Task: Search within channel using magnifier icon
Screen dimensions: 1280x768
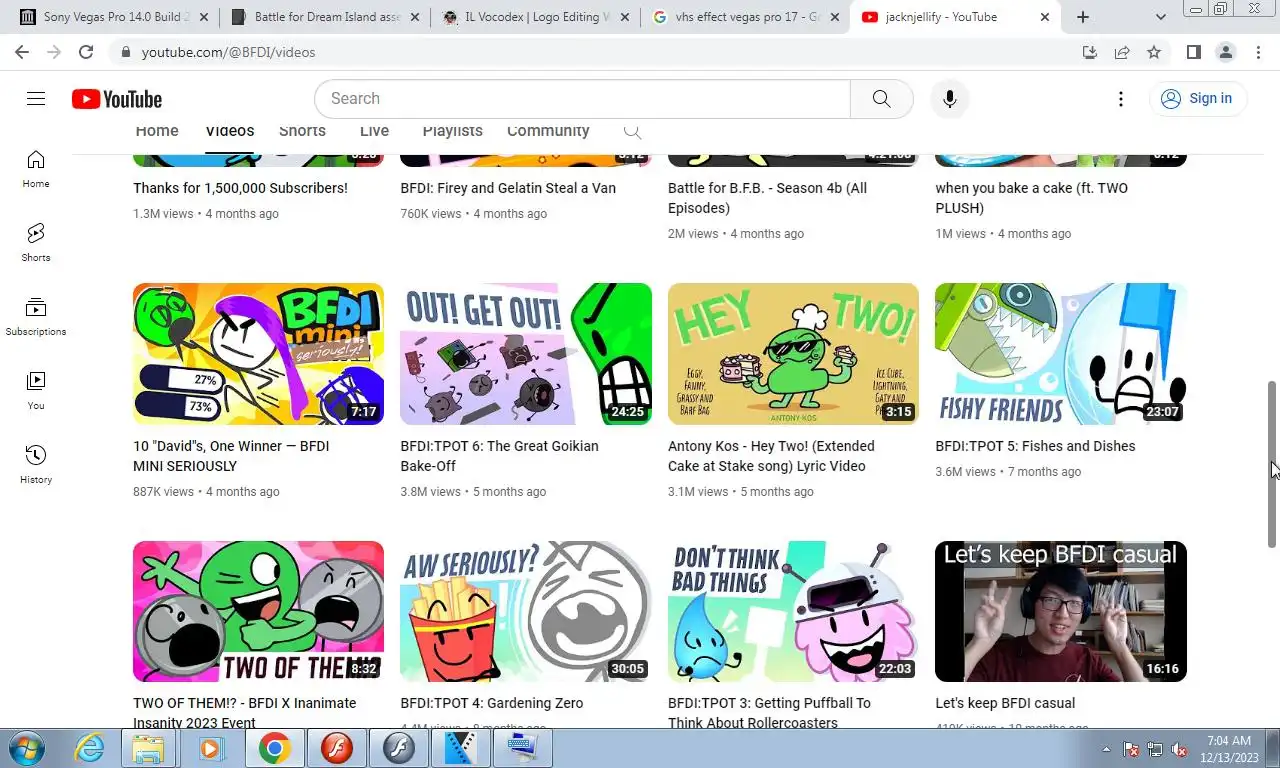Action: pyautogui.click(x=631, y=131)
